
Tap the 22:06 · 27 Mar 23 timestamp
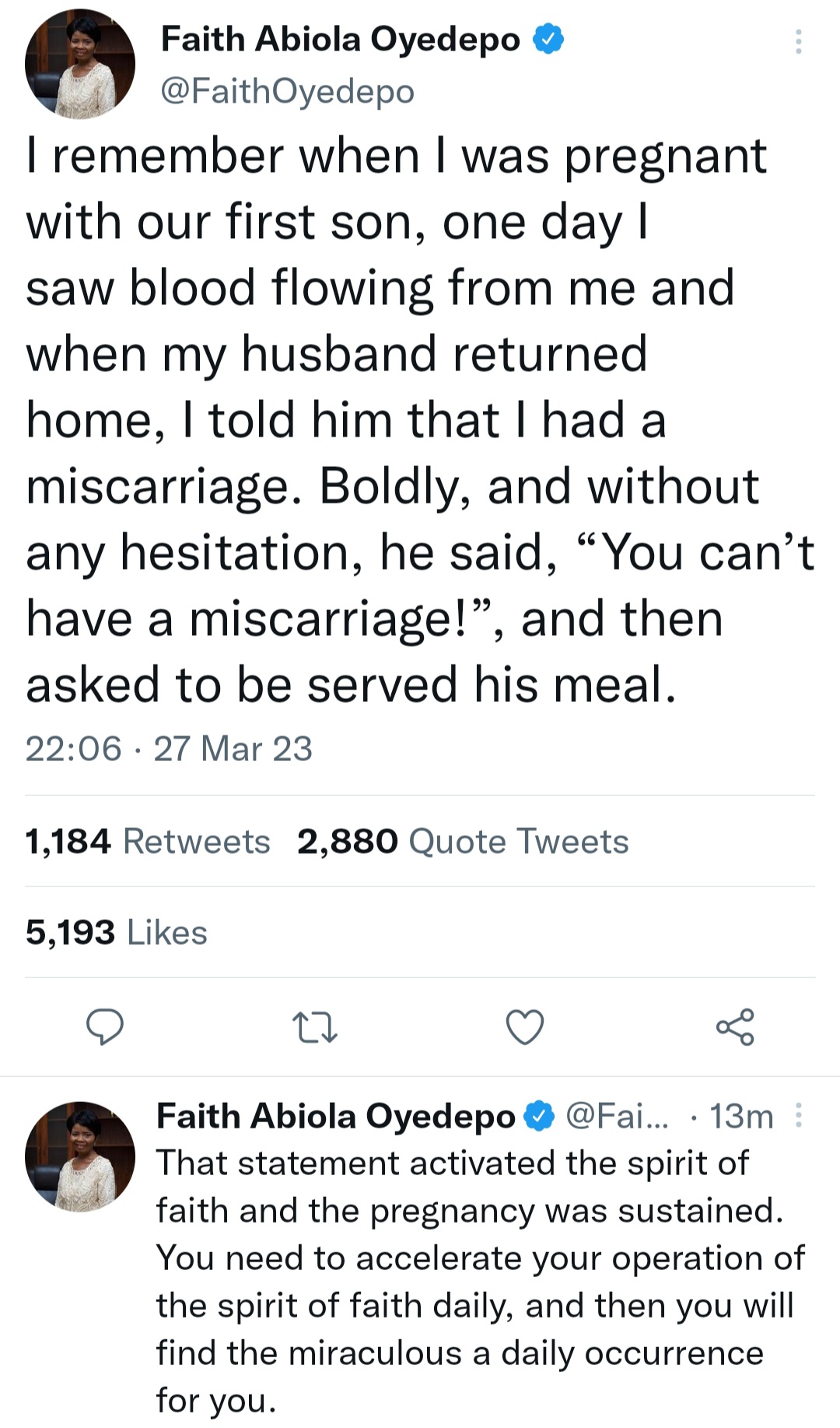pyautogui.click(x=169, y=749)
